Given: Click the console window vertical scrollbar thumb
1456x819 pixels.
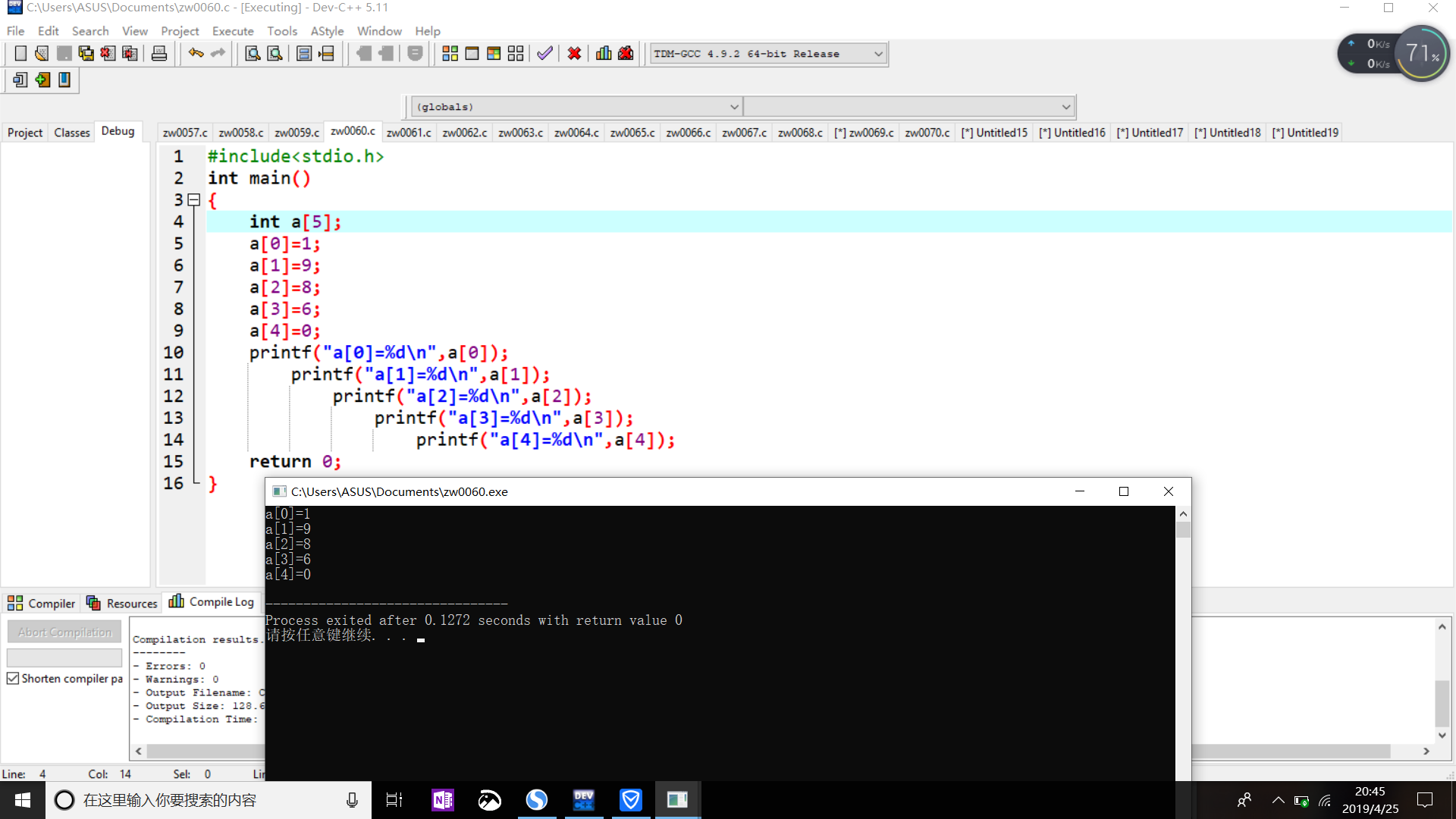Looking at the screenshot, I should (x=1183, y=529).
